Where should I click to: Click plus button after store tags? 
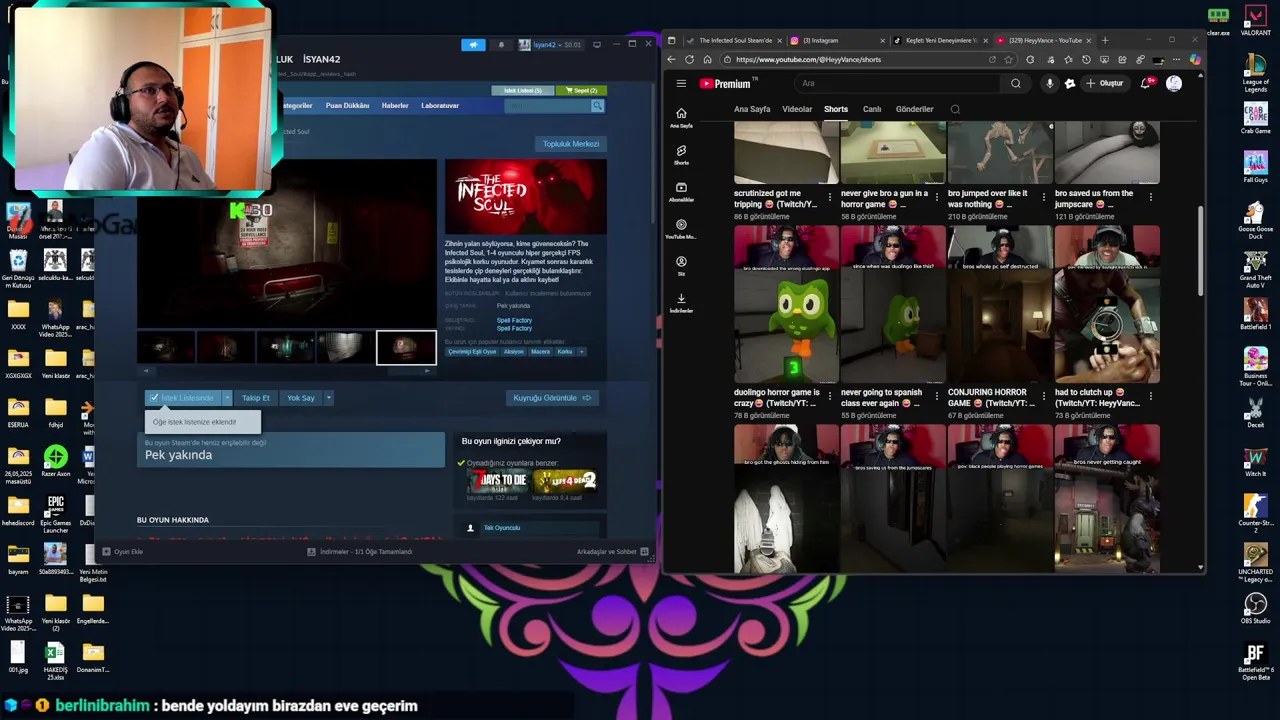581,352
